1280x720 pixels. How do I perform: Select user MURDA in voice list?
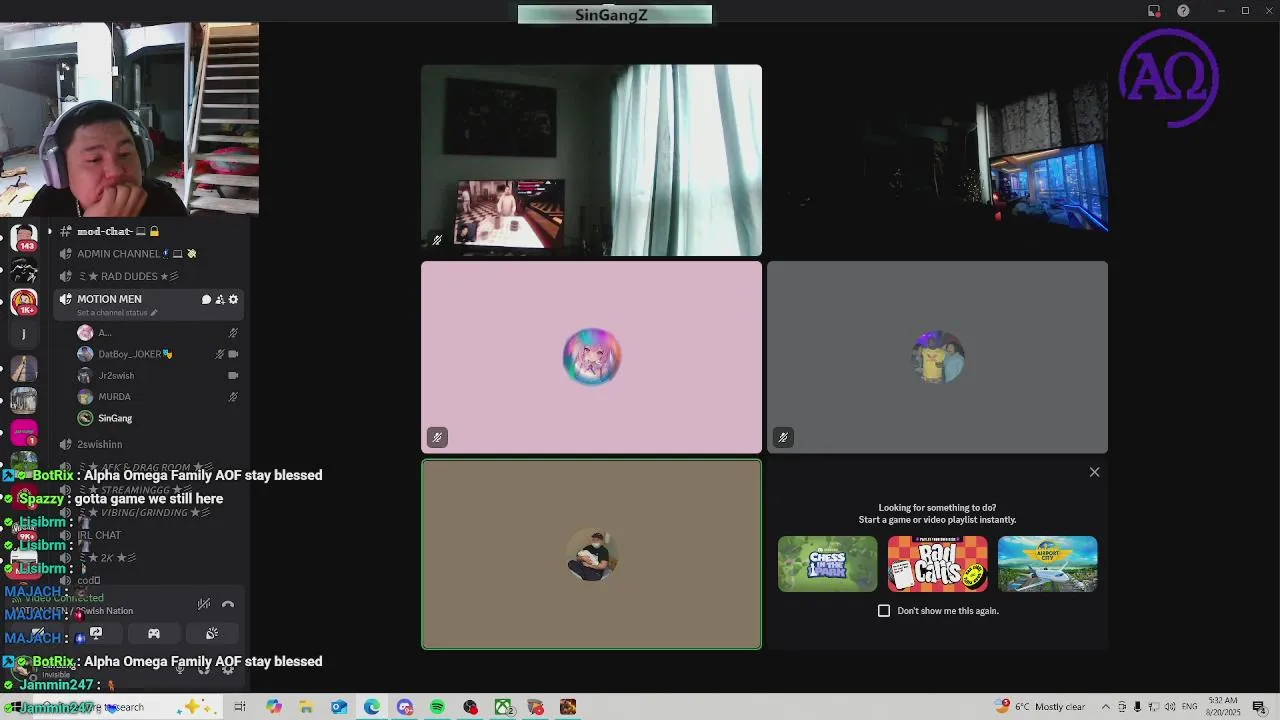[114, 397]
